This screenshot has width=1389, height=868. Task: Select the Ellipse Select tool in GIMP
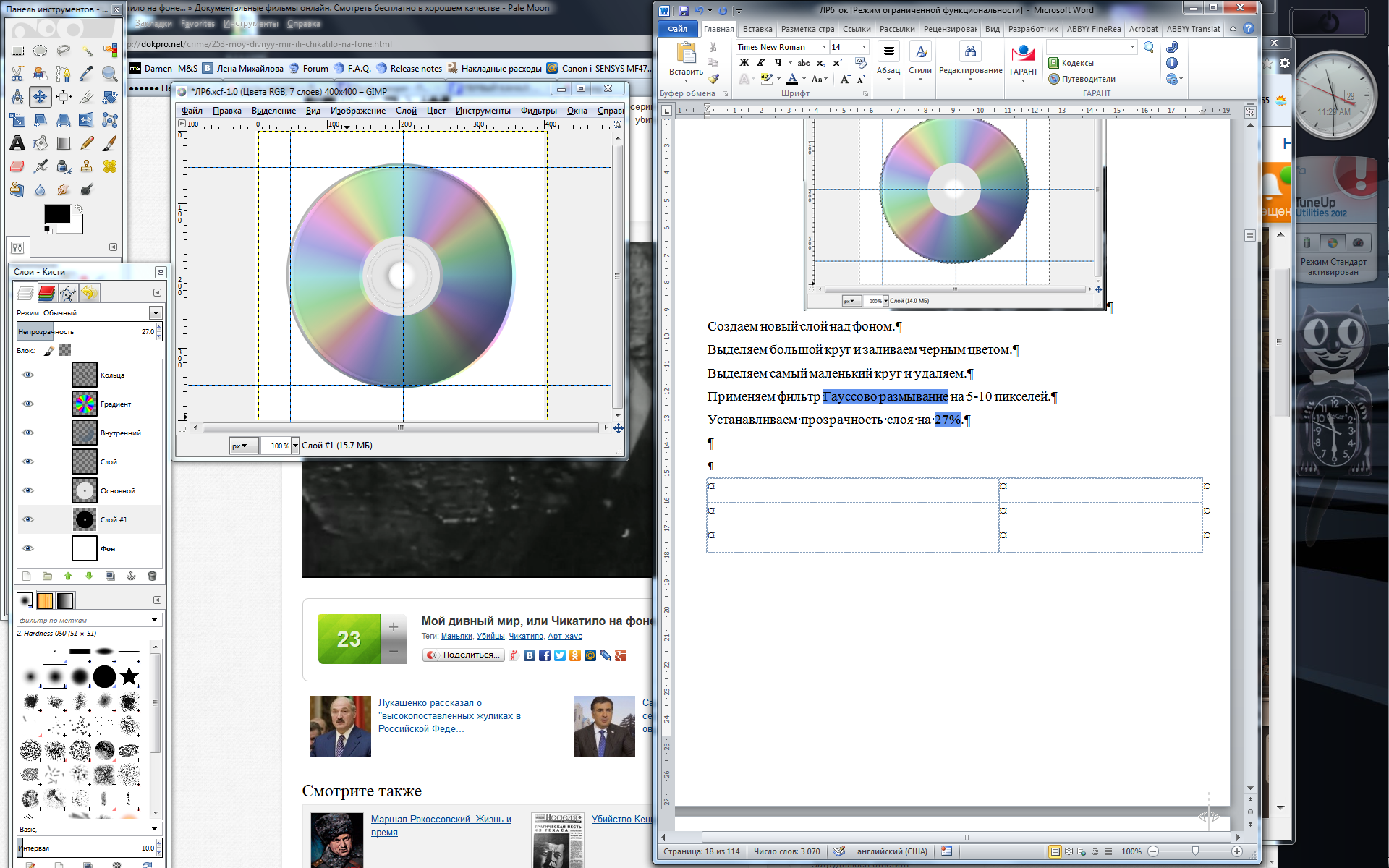coord(41,51)
